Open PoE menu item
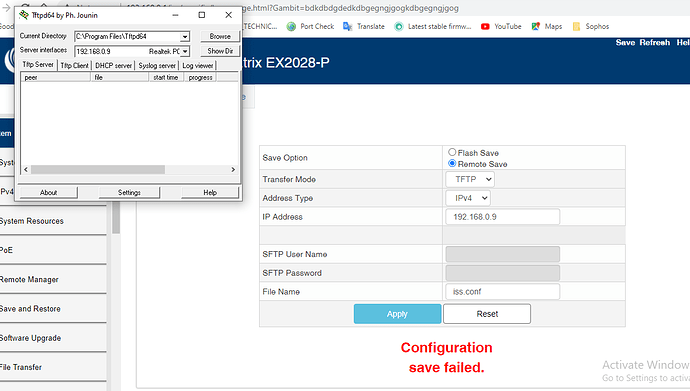This screenshot has width=690, height=391. pos(53,250)
